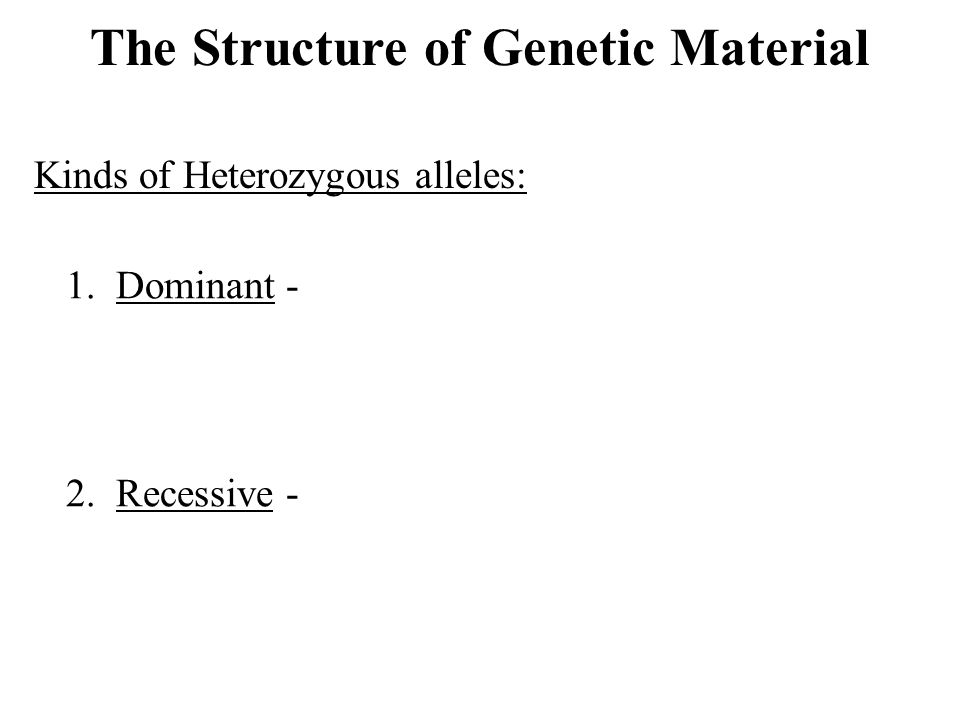Click list number 2 before Recessive
960x720 pixels.
point(80,493)
